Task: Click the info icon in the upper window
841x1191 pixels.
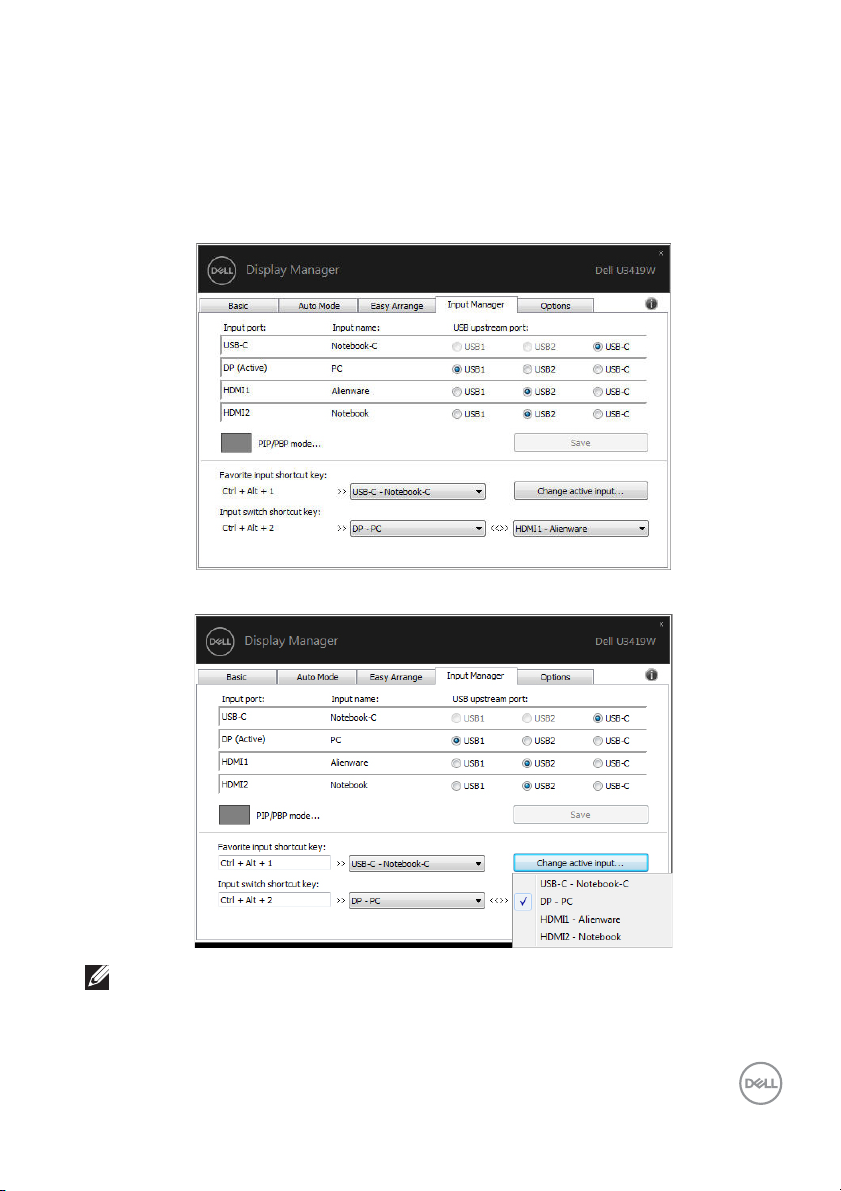Action: tap(652, 304)
